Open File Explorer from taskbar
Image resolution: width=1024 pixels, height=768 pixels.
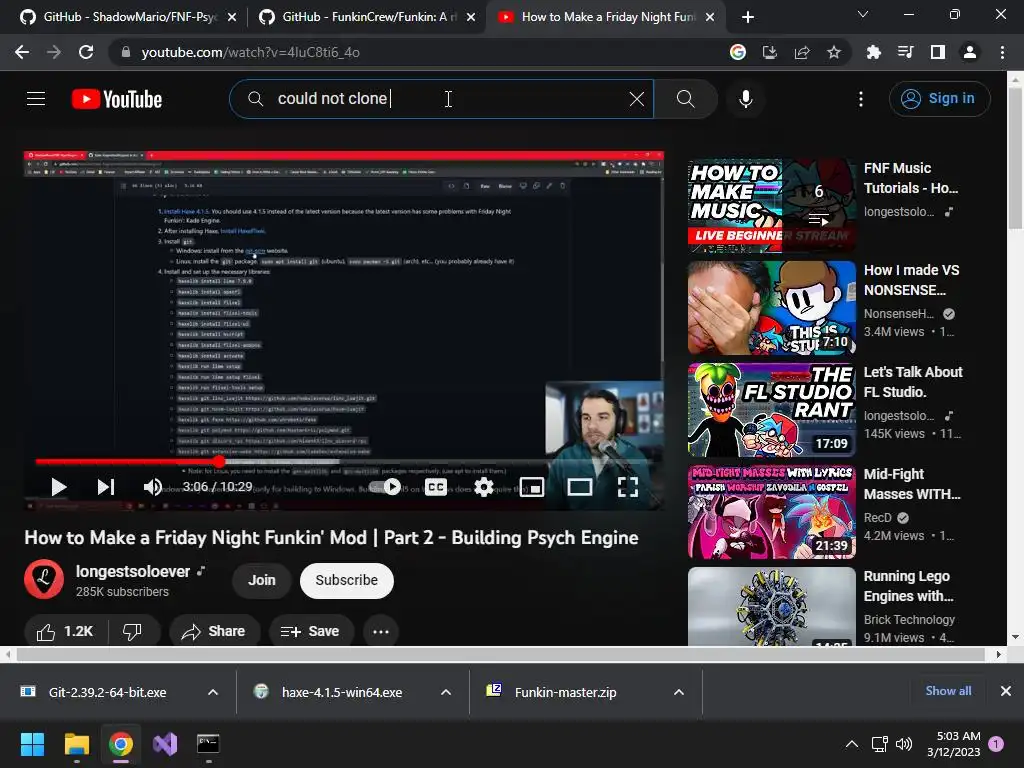click(76, 744)
